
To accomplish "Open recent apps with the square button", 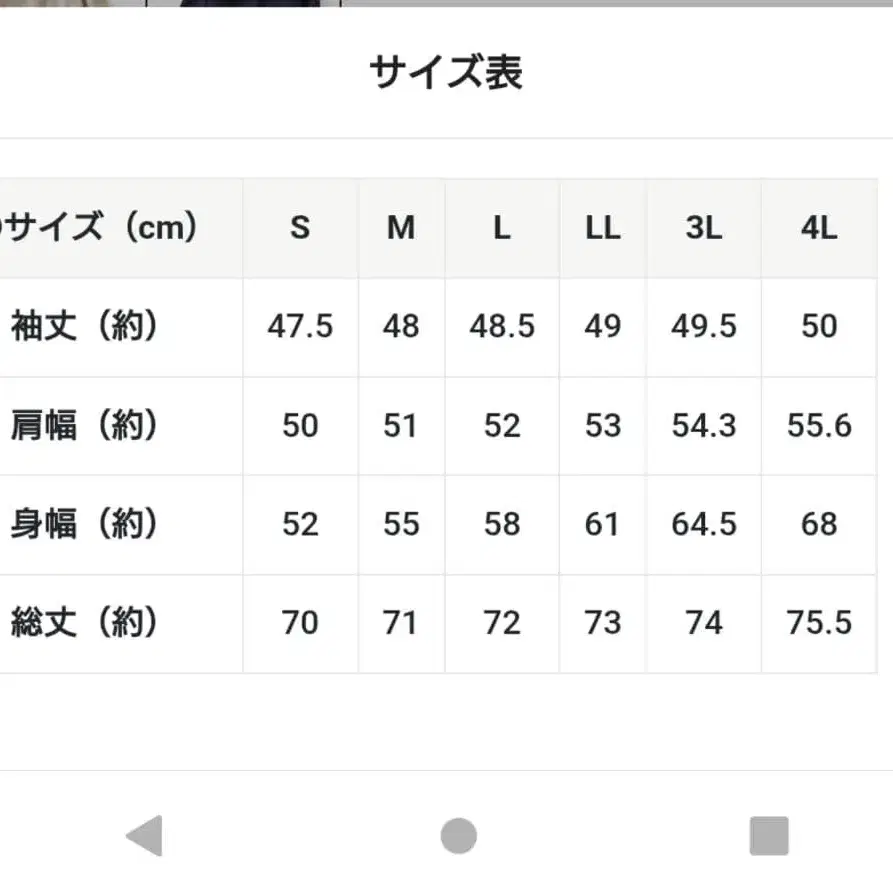I will pos(768,836).
